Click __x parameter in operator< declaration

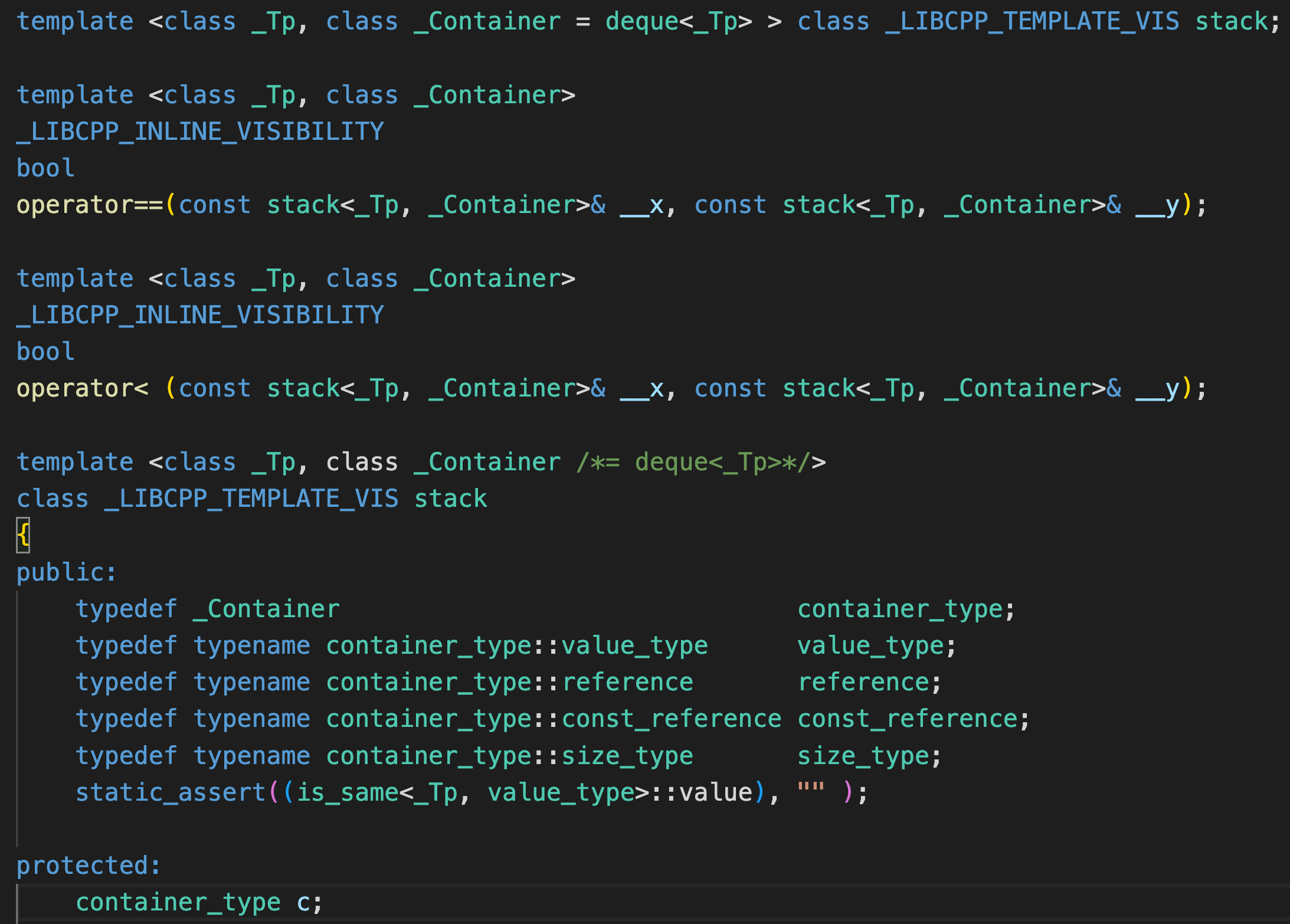[641, 389]
